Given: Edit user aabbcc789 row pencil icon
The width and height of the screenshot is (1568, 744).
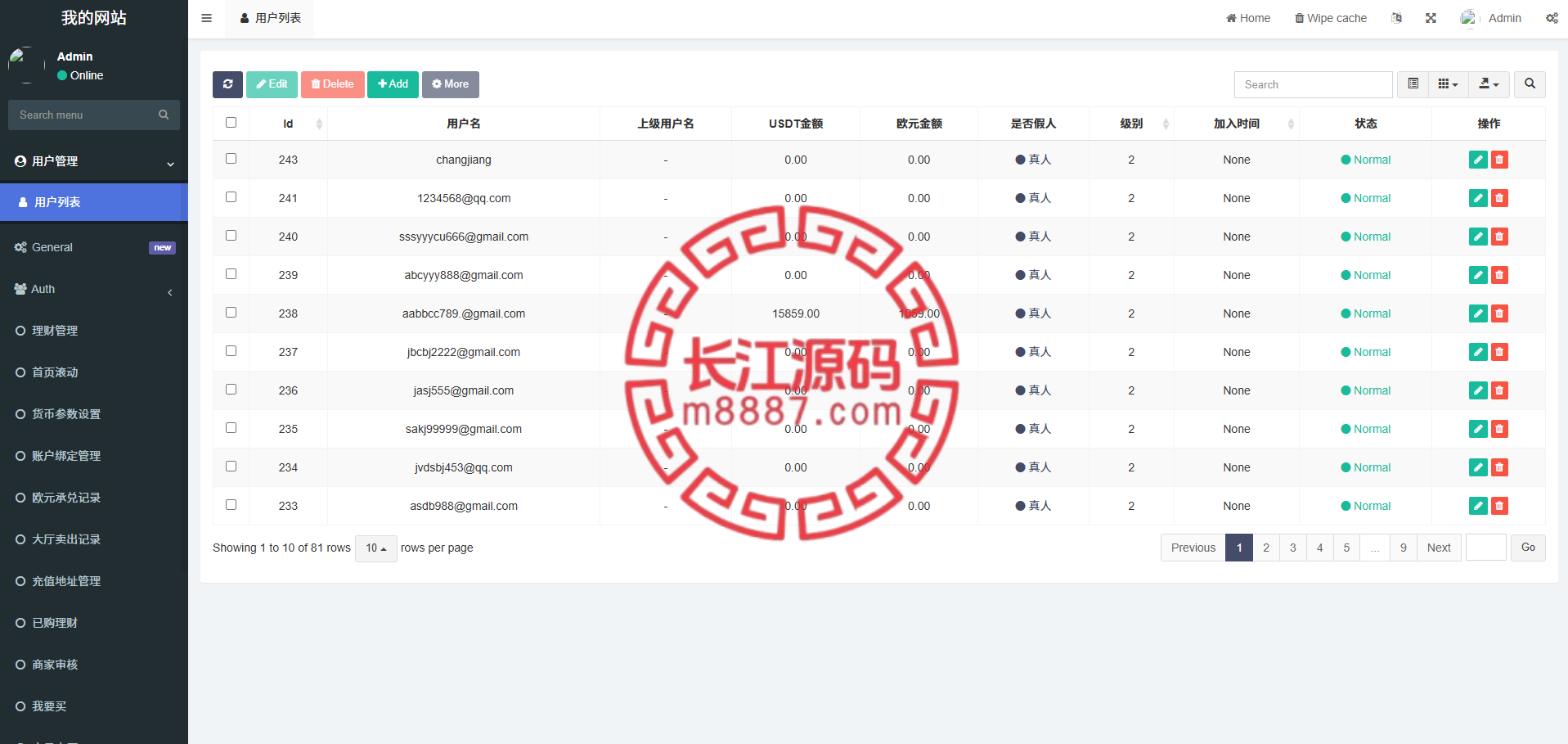Looking at the screenshot, I should click(x=1478, y=313).
